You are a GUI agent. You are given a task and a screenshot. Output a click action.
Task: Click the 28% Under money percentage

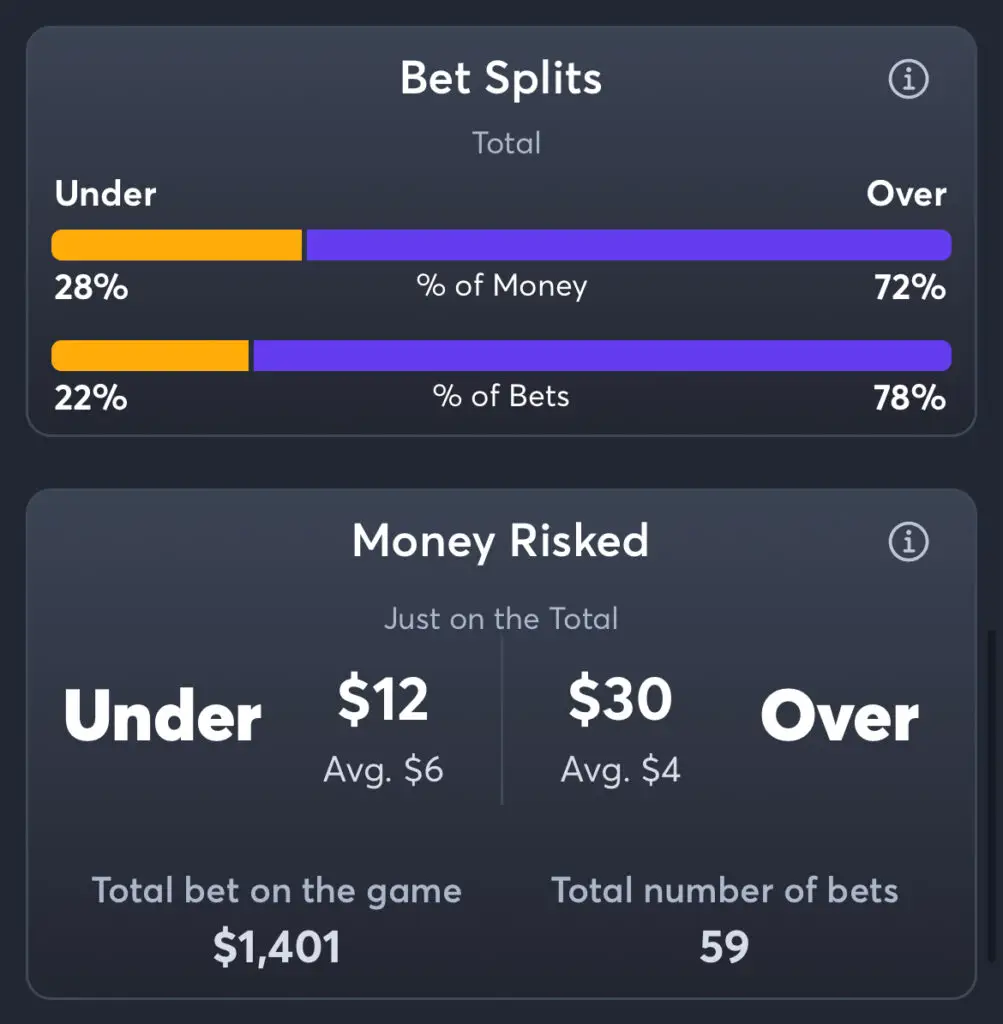(91, 287)
